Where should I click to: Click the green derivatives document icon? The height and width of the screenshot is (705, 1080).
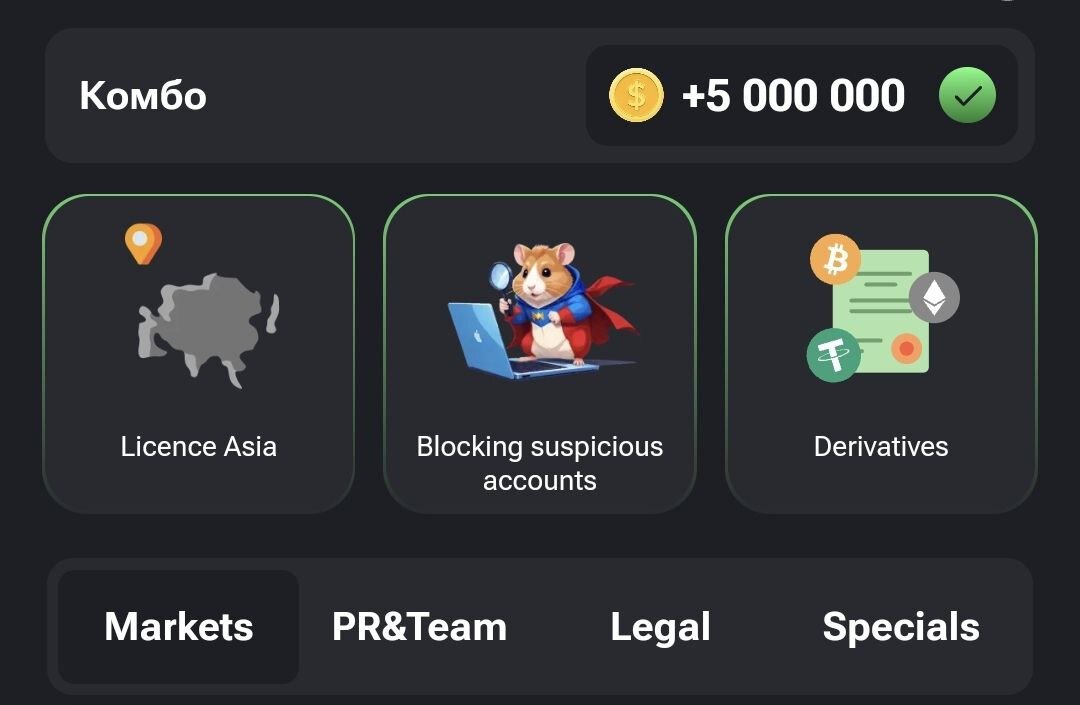880,311
